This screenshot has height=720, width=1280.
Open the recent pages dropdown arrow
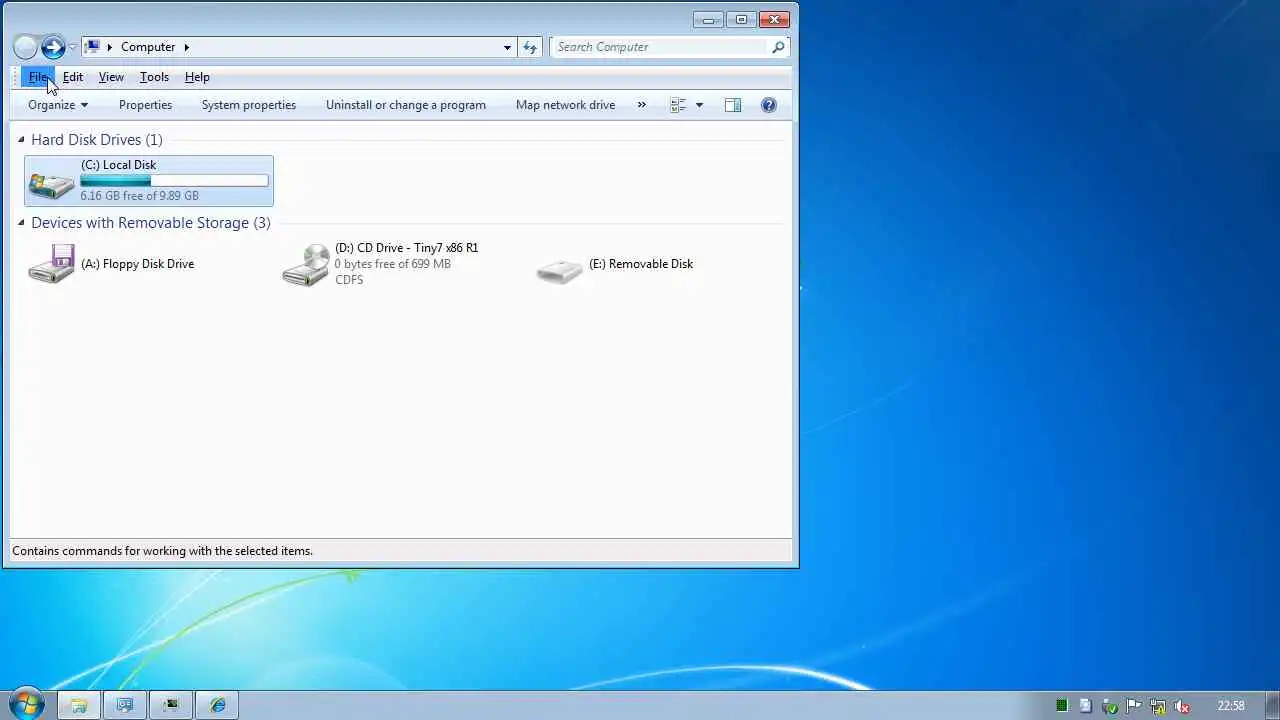coord(72,47)
